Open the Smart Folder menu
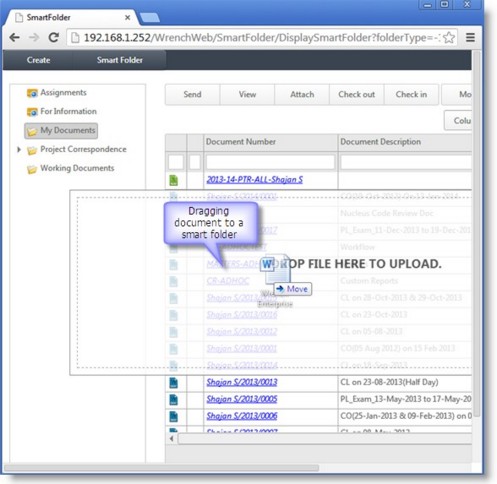Screen dimensions: 497x484 pyautogui.click(x=120, y=60)
